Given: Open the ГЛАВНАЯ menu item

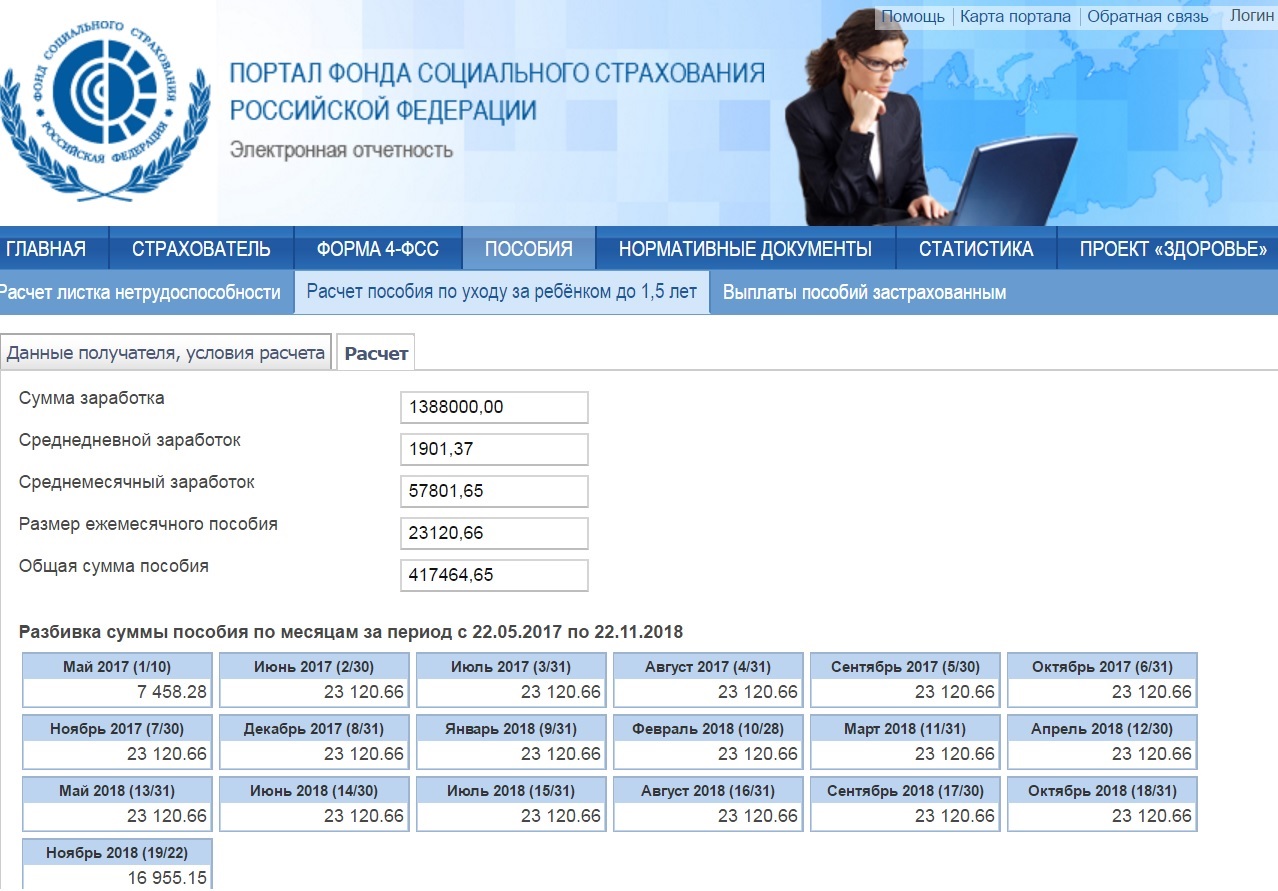Looking at the screenshot, I should [x=46, y=249].
